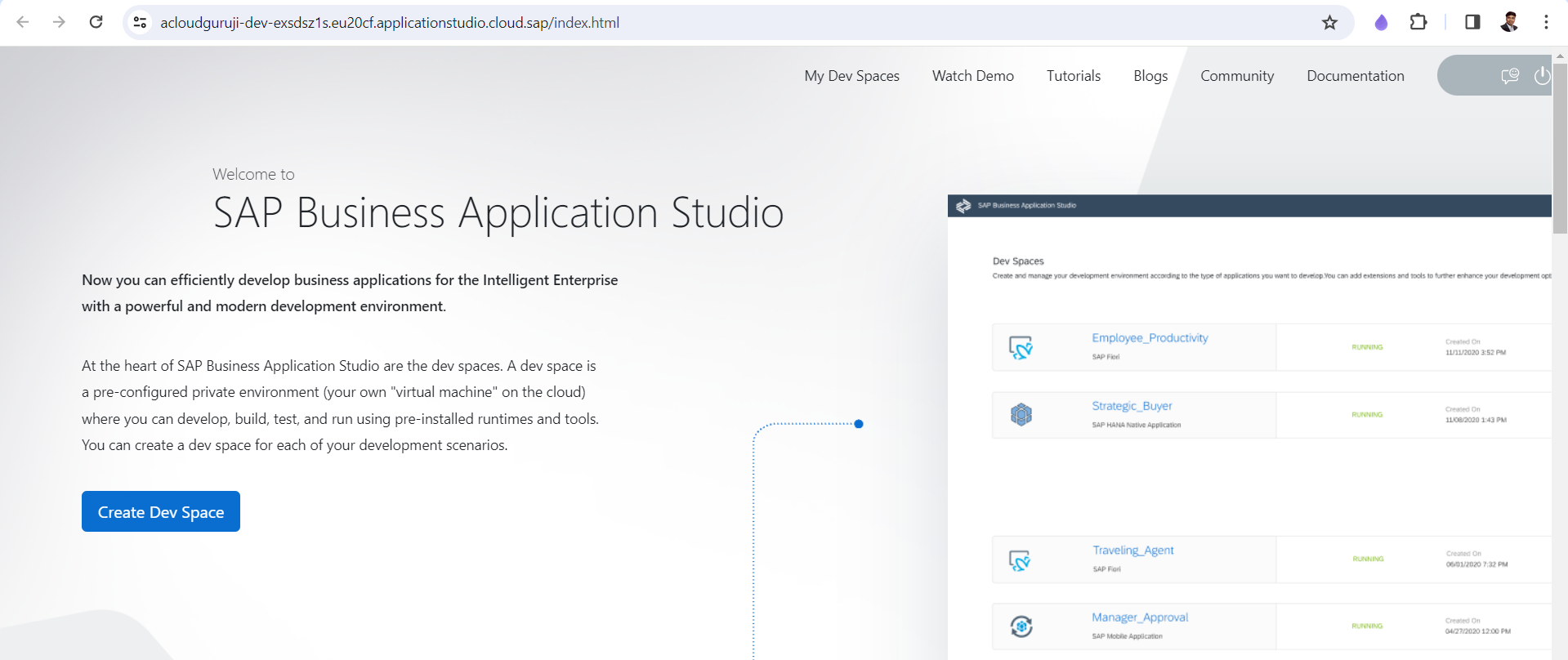Click the Create Dev Space button
The height and width of the screenshot is (660, 1568).
coord(161,512)
